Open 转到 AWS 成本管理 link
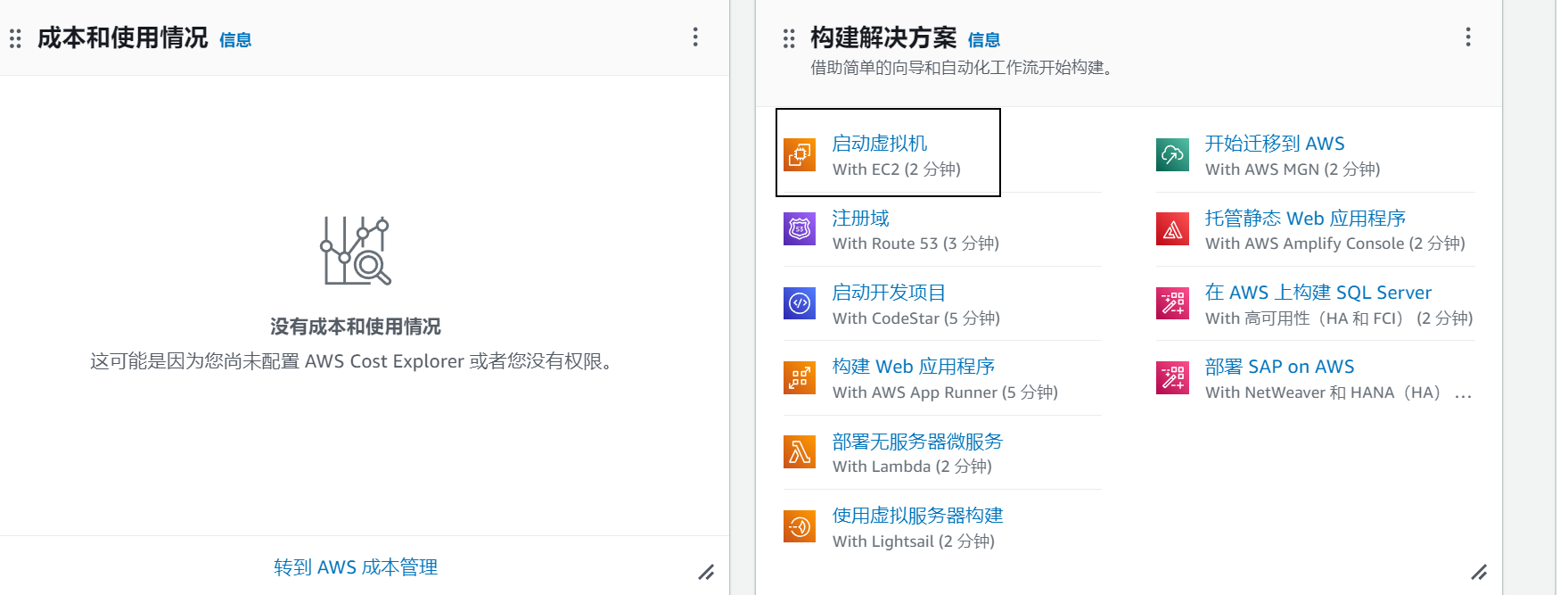 click(x=356, y=567)
